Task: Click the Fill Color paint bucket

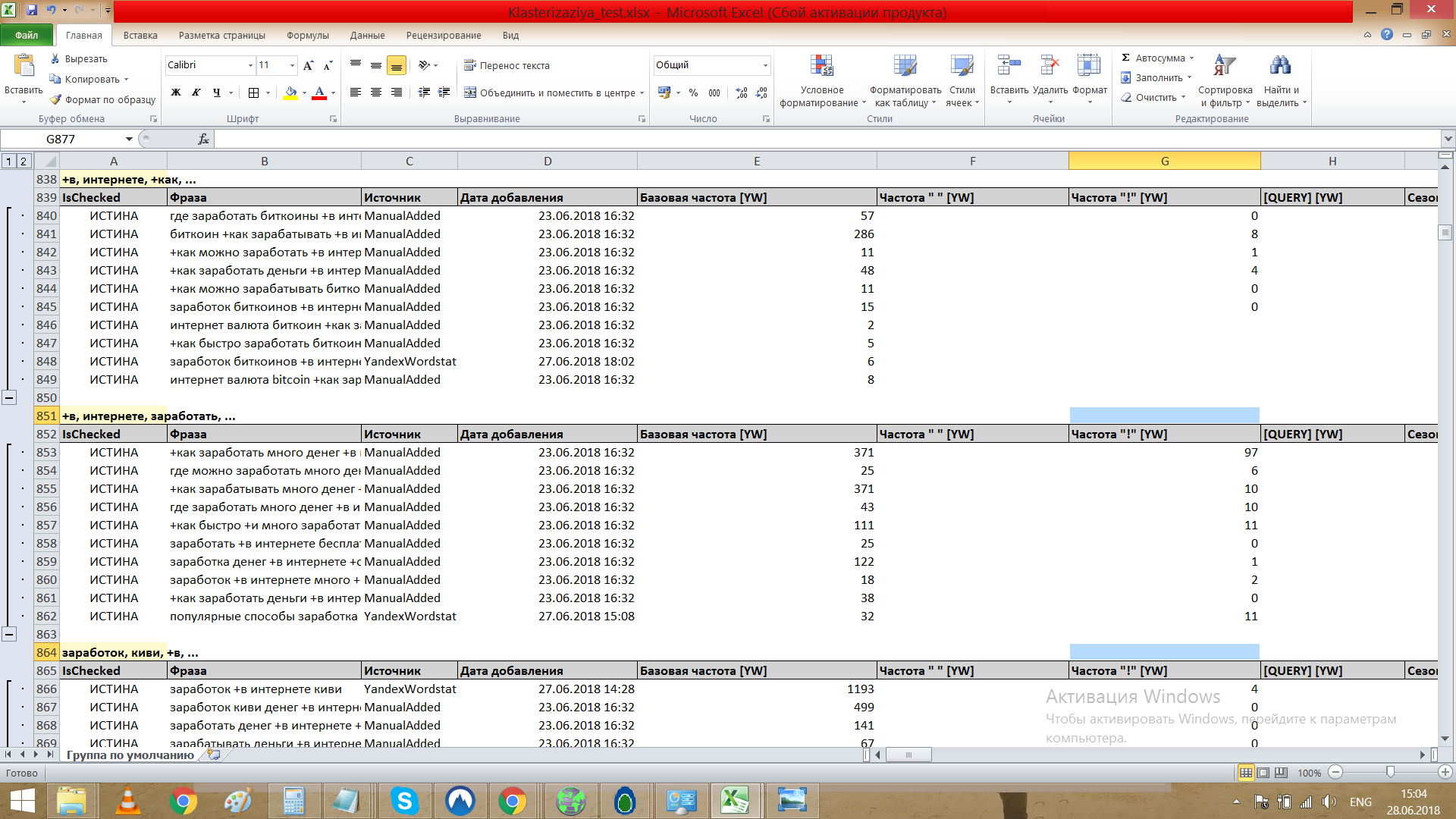Action: [290, 93]
